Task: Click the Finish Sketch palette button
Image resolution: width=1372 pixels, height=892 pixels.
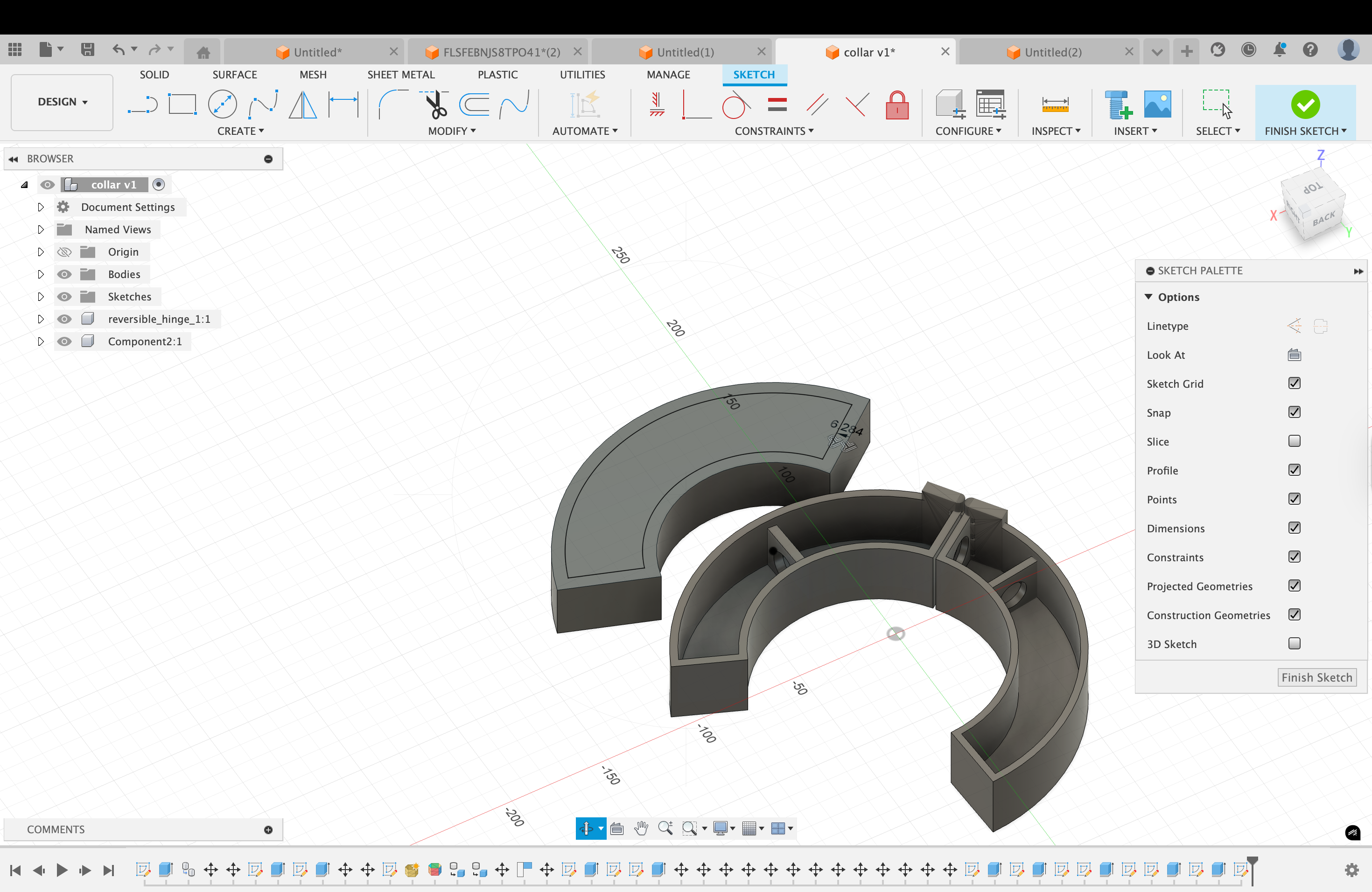Action: (1316, 678)
